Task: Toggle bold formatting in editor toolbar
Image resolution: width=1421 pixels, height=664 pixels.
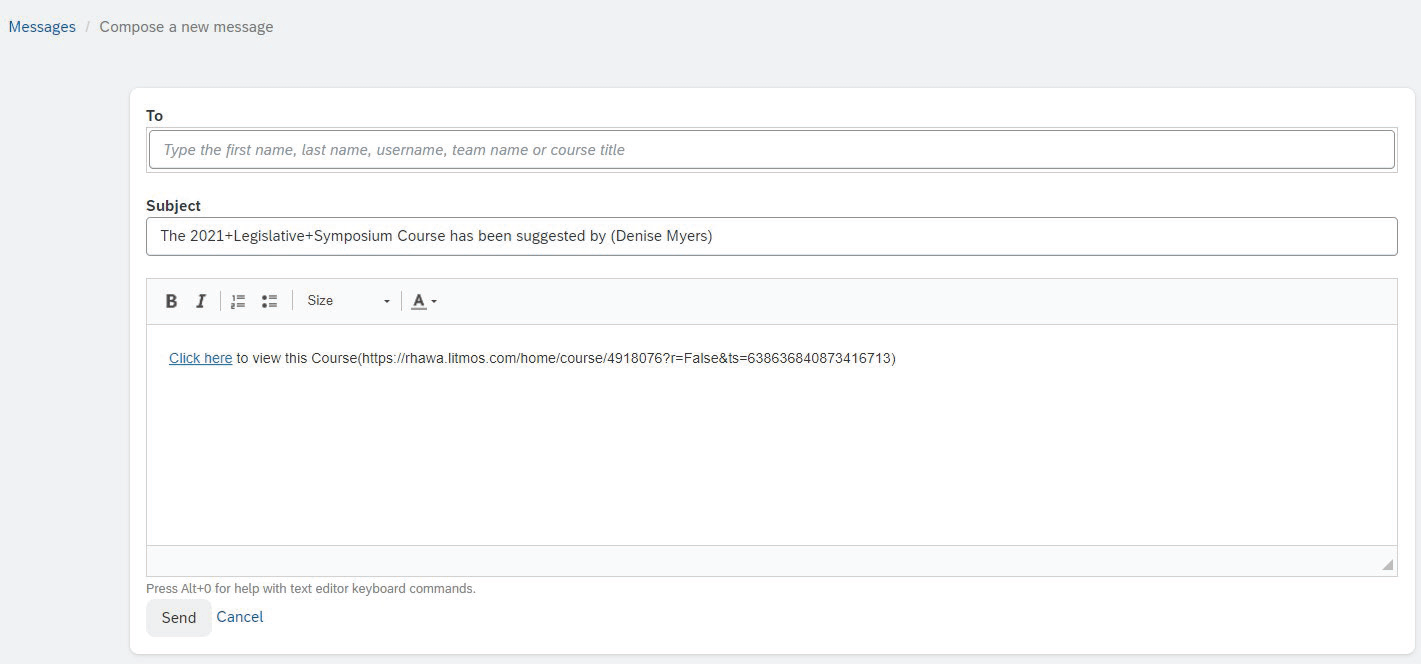Action: [x=171, y=301]
